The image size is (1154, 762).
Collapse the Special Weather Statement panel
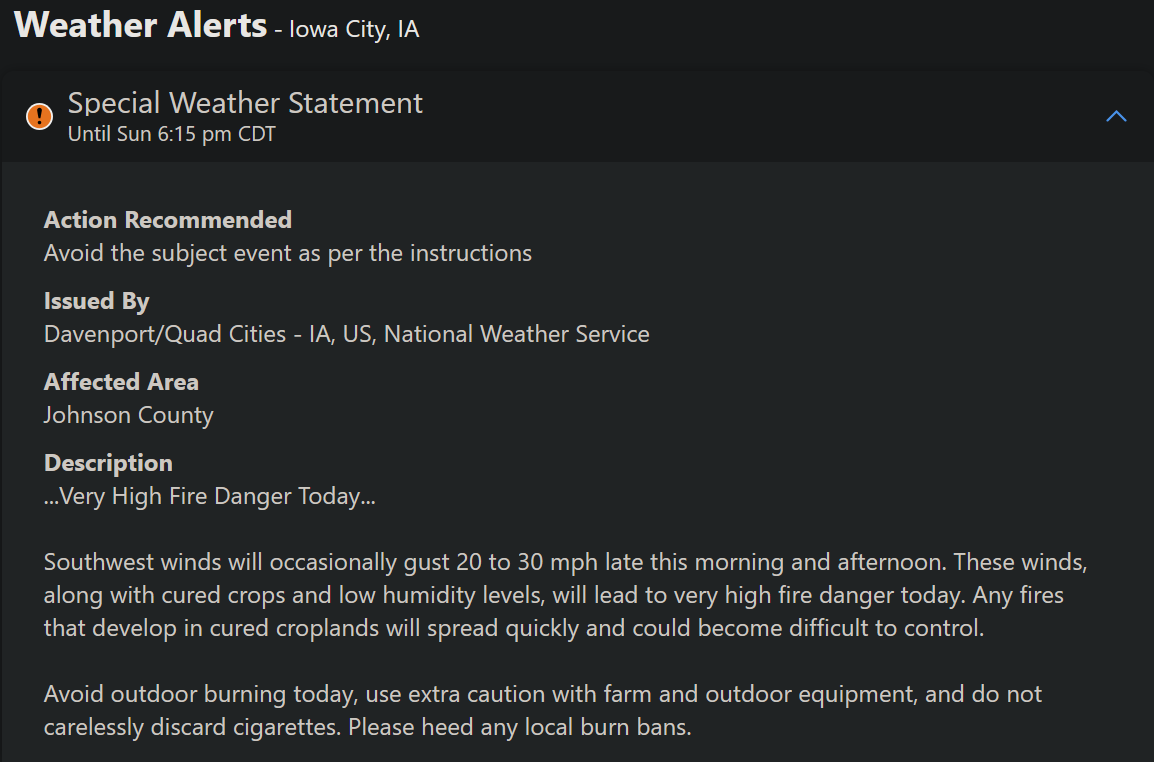(1116, 116)
